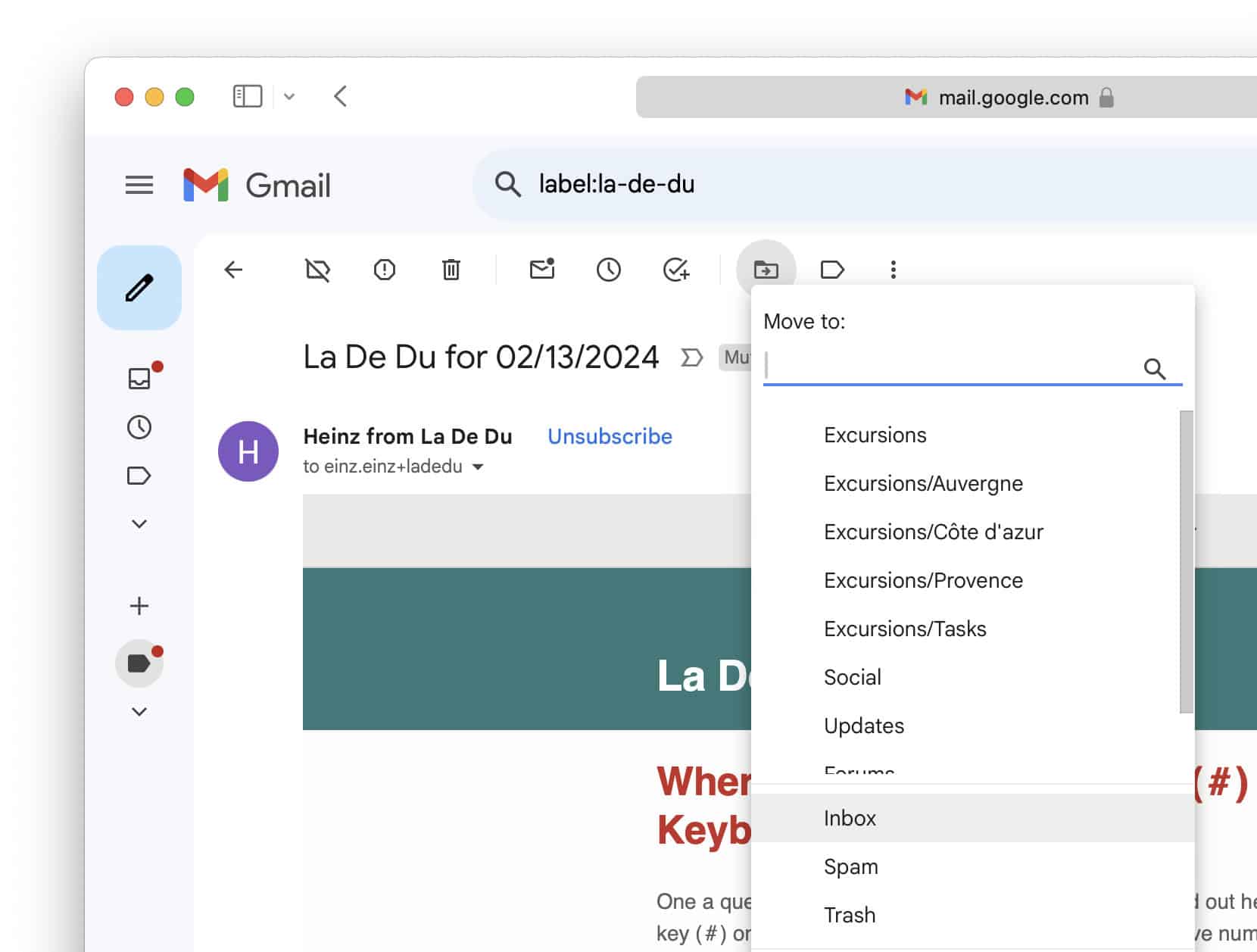Collapse the sidebar labels chevron
This screenshot has width=1257, height=952.
139,523
